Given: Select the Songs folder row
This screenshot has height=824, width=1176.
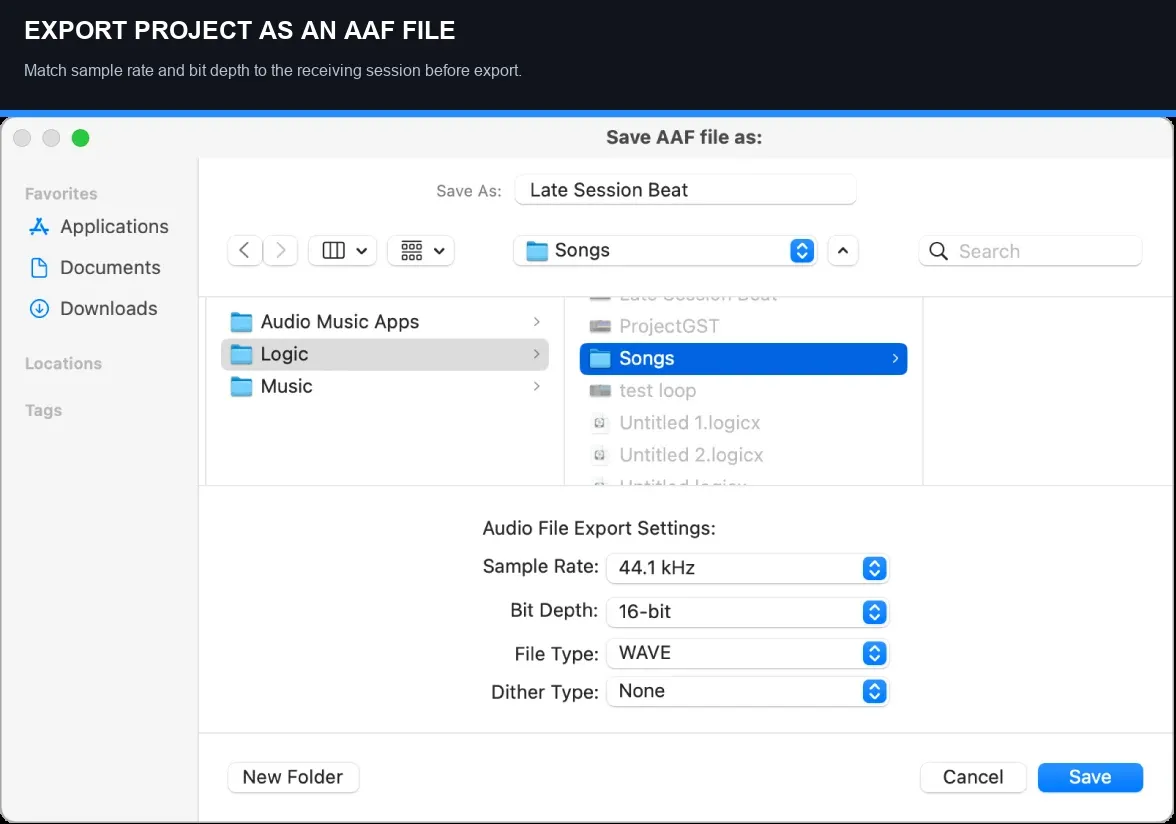Looking at the screenshot, I should click(743, 358).
